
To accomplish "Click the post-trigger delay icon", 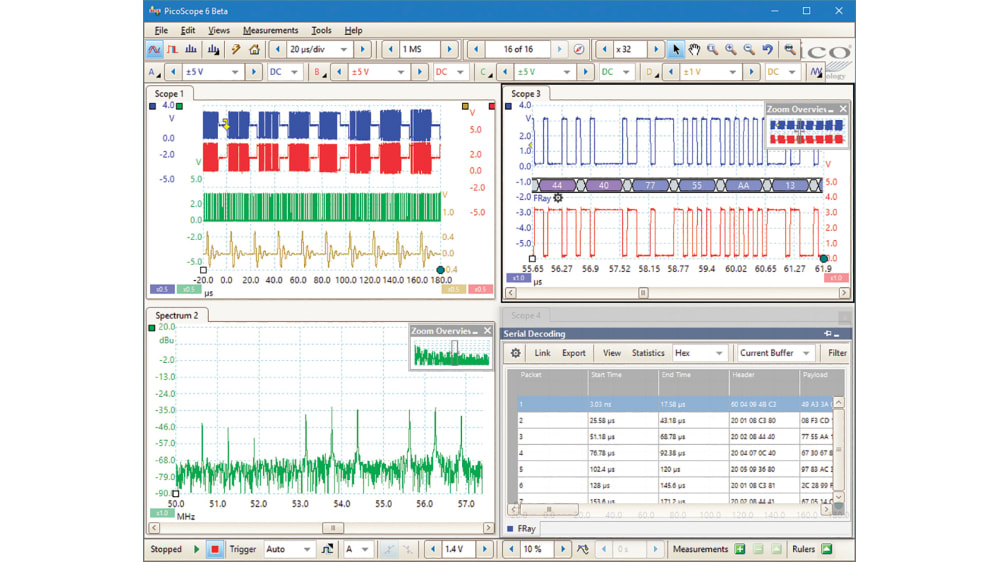I will [582, 549].
